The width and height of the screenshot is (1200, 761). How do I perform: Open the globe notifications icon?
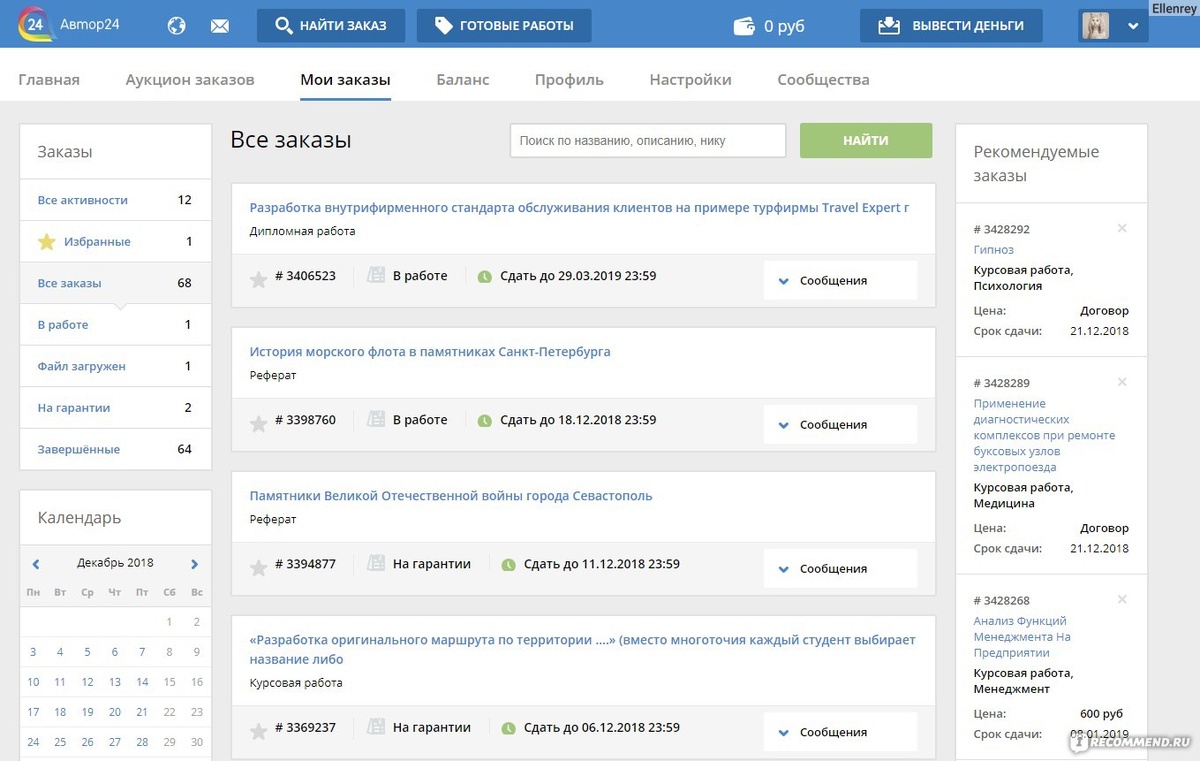tap(176, 26)
